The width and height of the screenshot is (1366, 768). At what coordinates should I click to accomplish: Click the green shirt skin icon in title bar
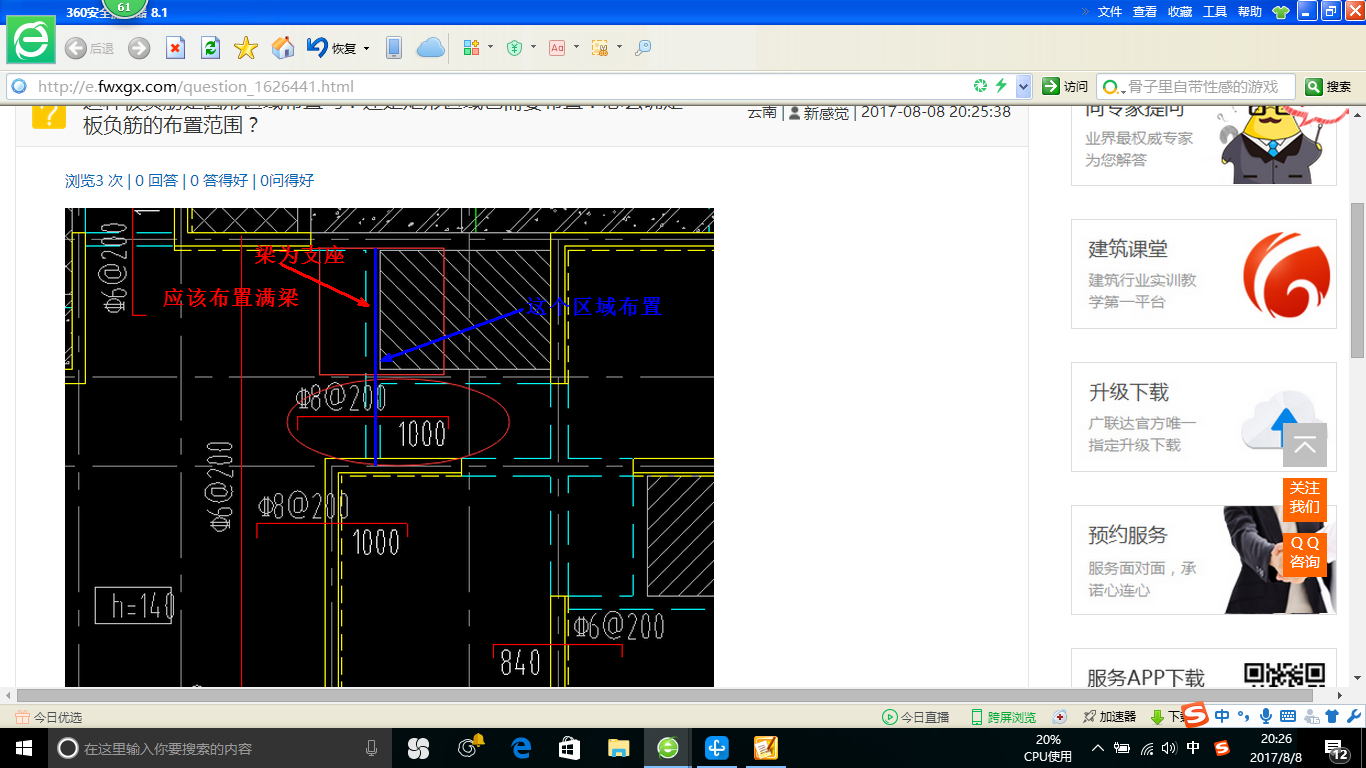coord(1281,12)
